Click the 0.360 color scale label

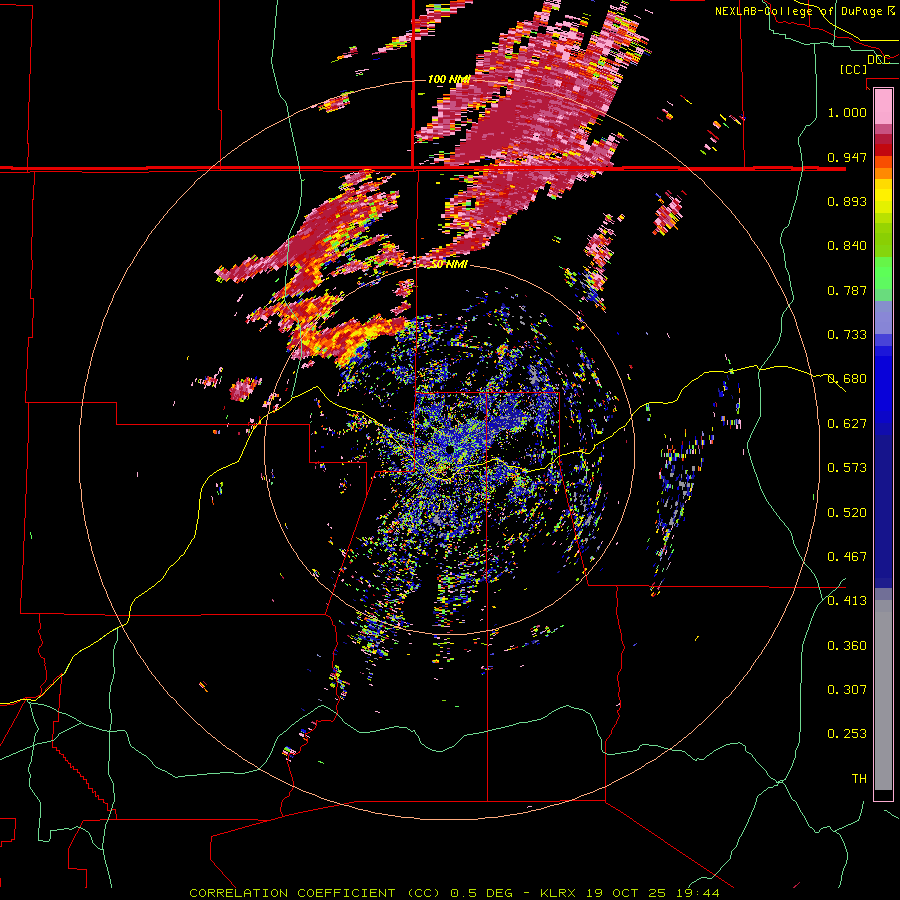[x=847, y=646]
